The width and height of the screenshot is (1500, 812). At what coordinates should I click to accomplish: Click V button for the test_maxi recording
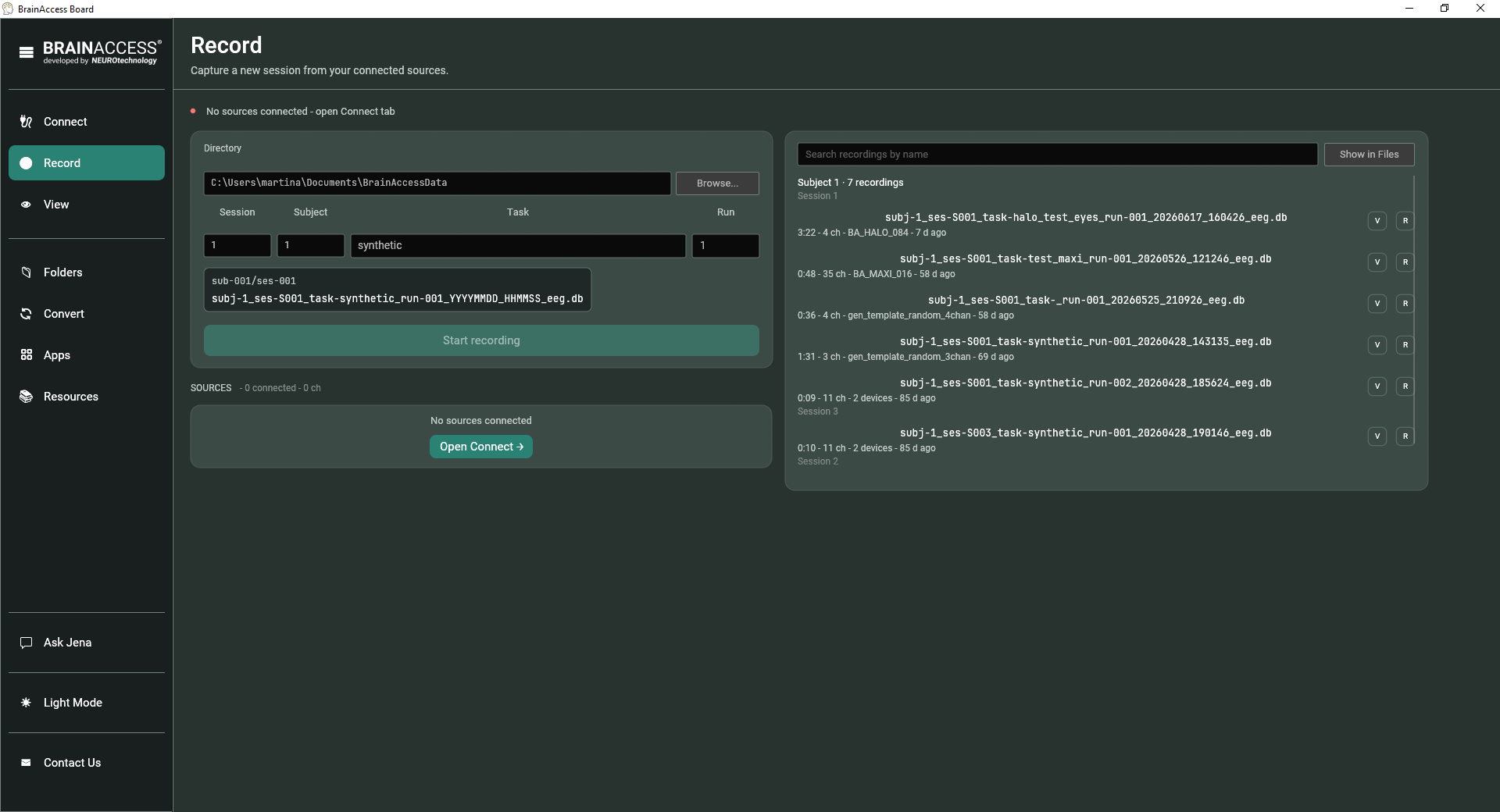click(x=1377, y=262)
